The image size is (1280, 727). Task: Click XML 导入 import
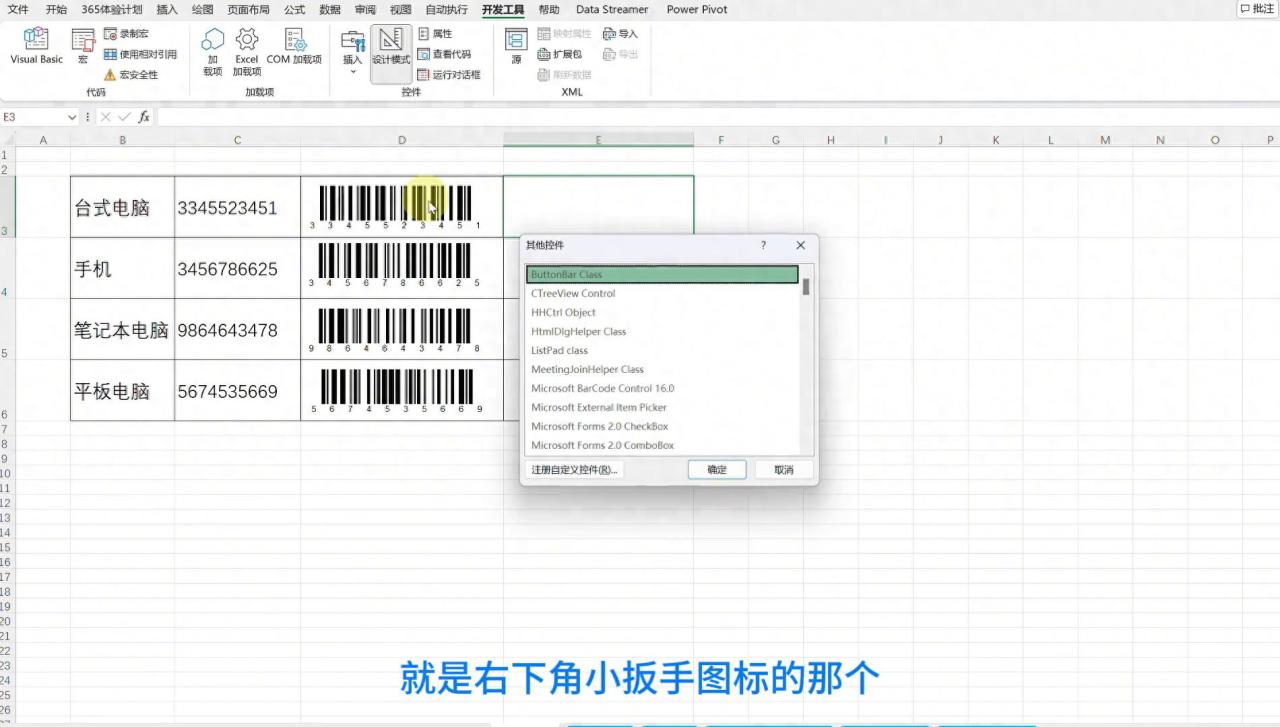[620, 34]
